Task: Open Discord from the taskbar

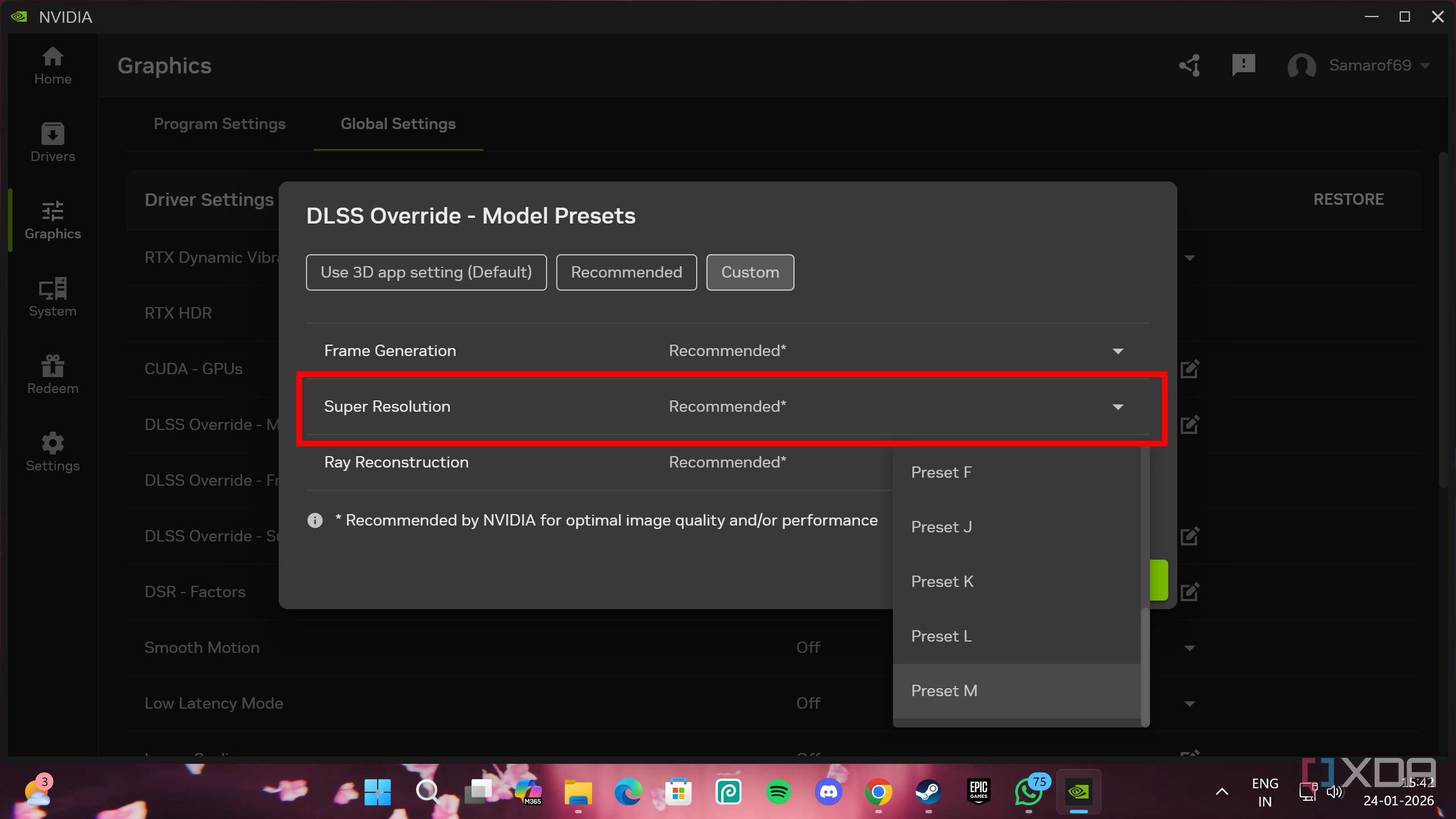Action: tap(828, 792)
